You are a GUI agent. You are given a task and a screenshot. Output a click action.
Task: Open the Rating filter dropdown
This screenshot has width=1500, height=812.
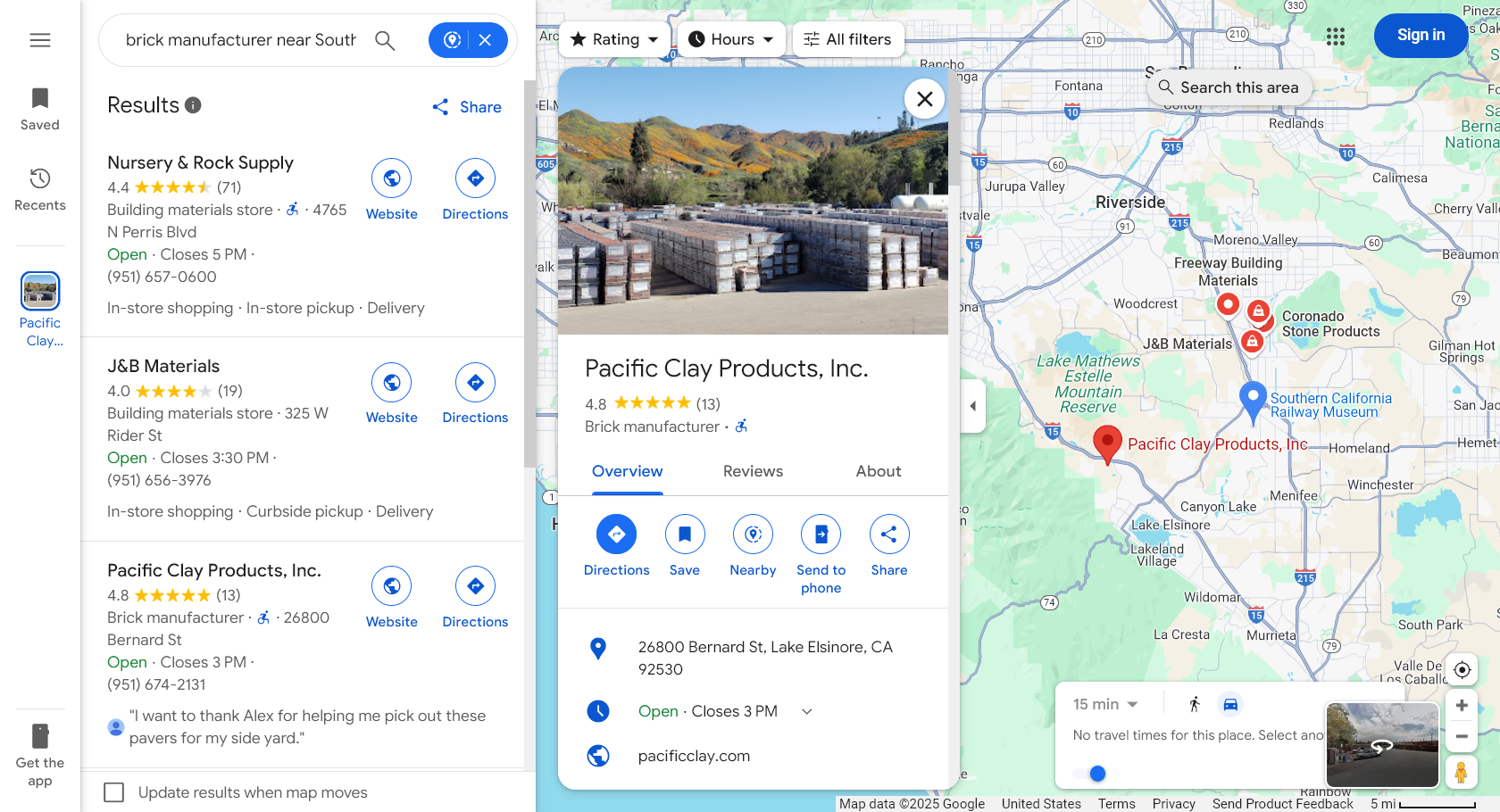[x=614, y=39]
